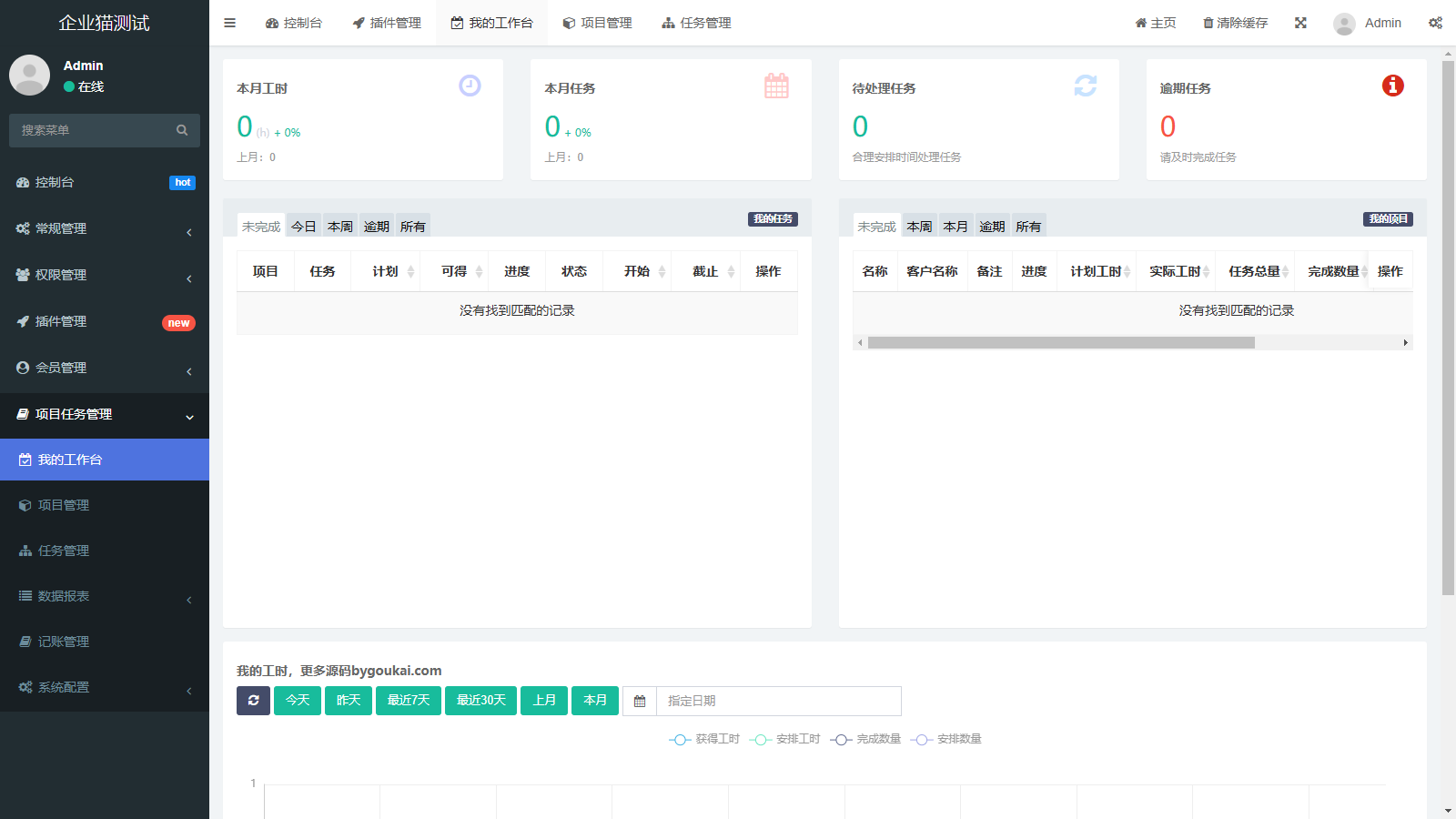Click the hamburger menu toggle icon

coord(229,23)
